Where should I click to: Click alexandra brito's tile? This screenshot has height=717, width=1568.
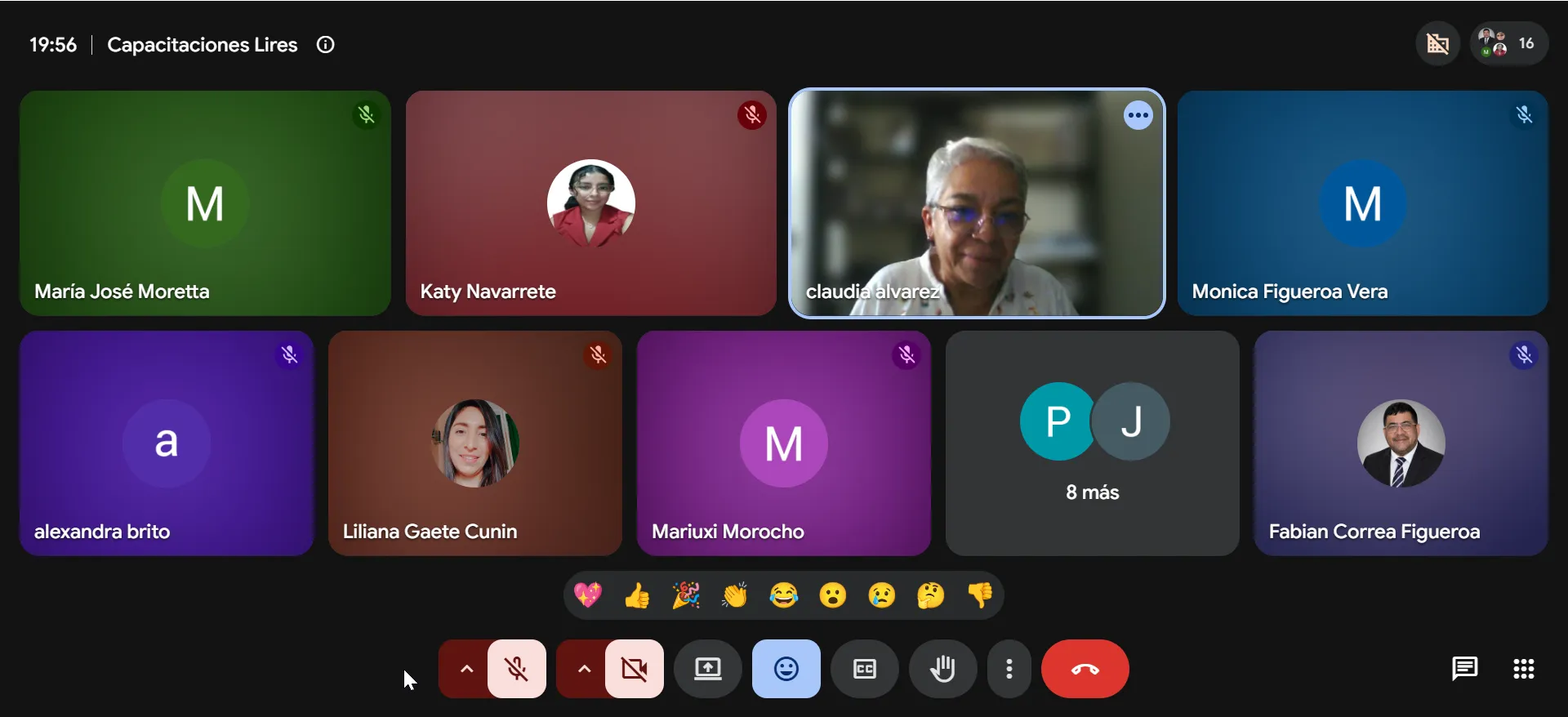167,443
